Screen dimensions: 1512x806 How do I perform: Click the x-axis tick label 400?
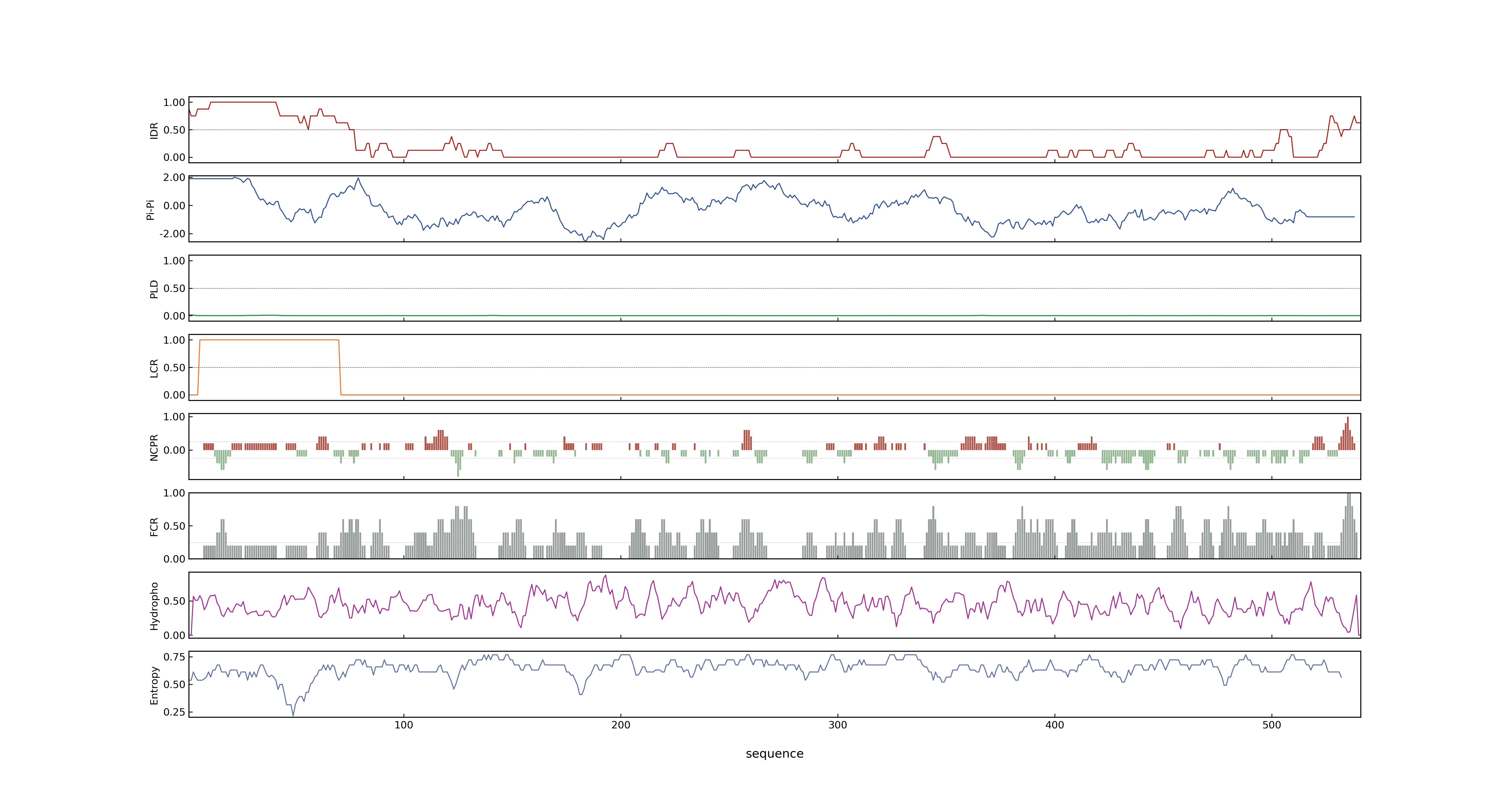tap(1055, 725)
